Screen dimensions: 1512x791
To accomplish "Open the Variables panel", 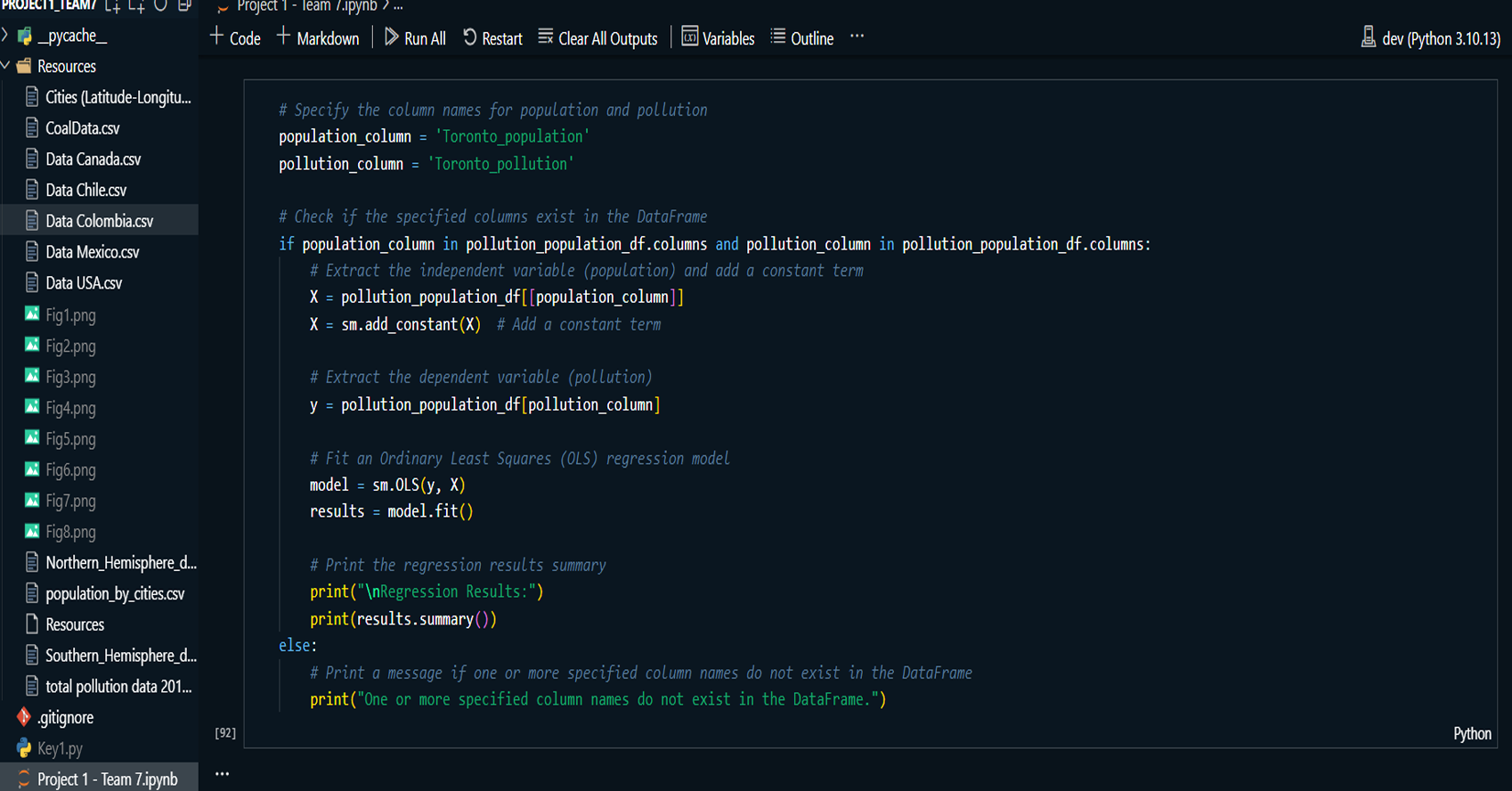I will click(718, 38).
